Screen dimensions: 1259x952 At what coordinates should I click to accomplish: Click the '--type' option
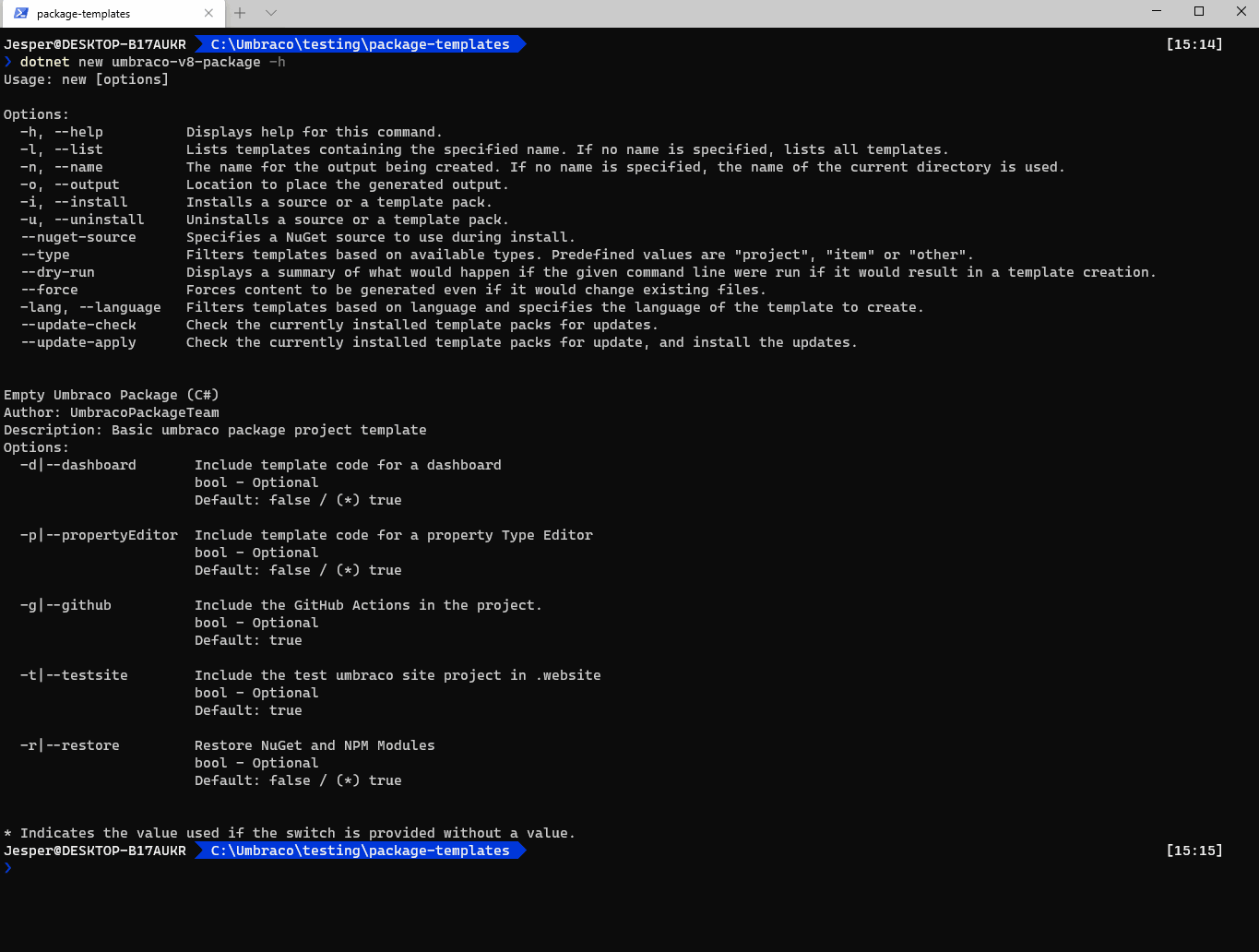[45, 255]
